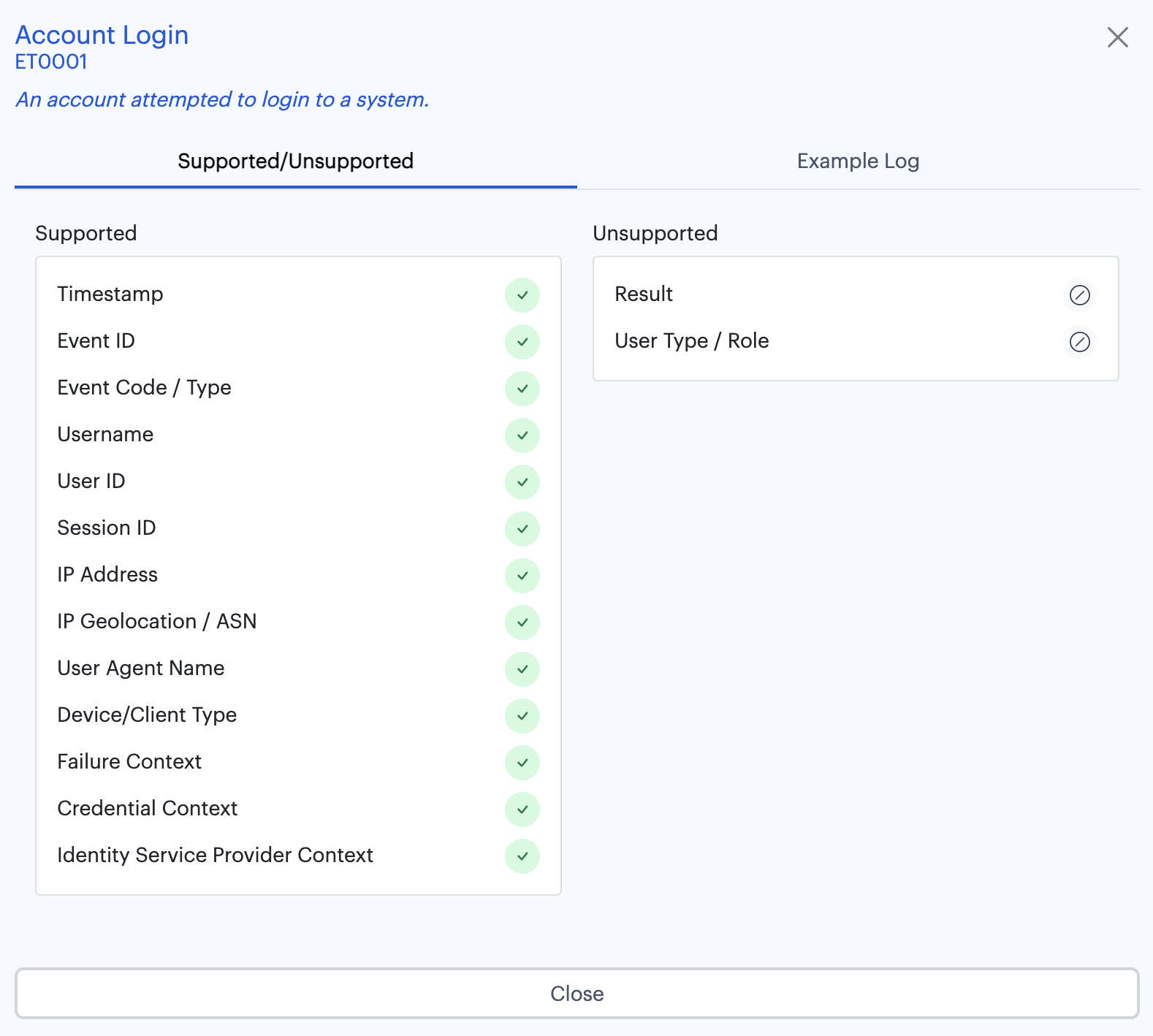Click the unsupported slash icon beside Result

point(1080,295)
